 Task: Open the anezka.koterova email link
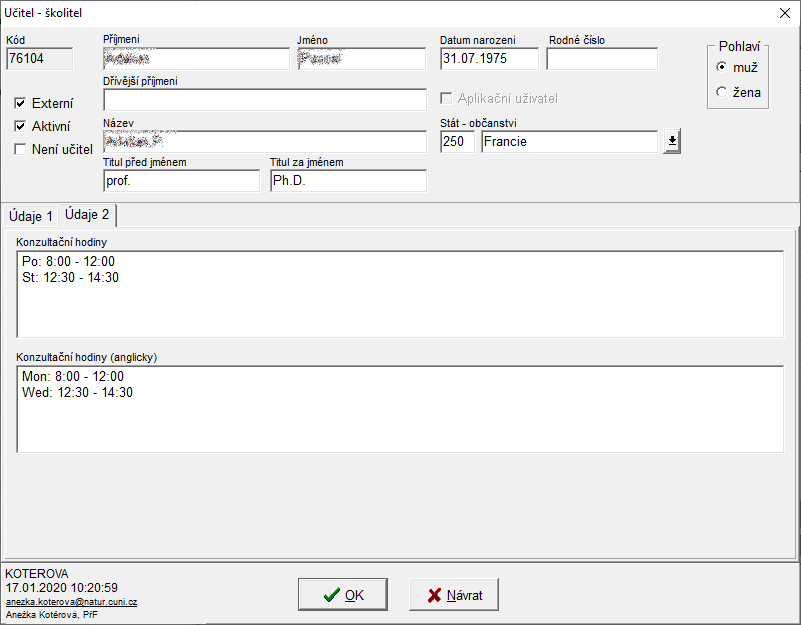click(71, 602)
